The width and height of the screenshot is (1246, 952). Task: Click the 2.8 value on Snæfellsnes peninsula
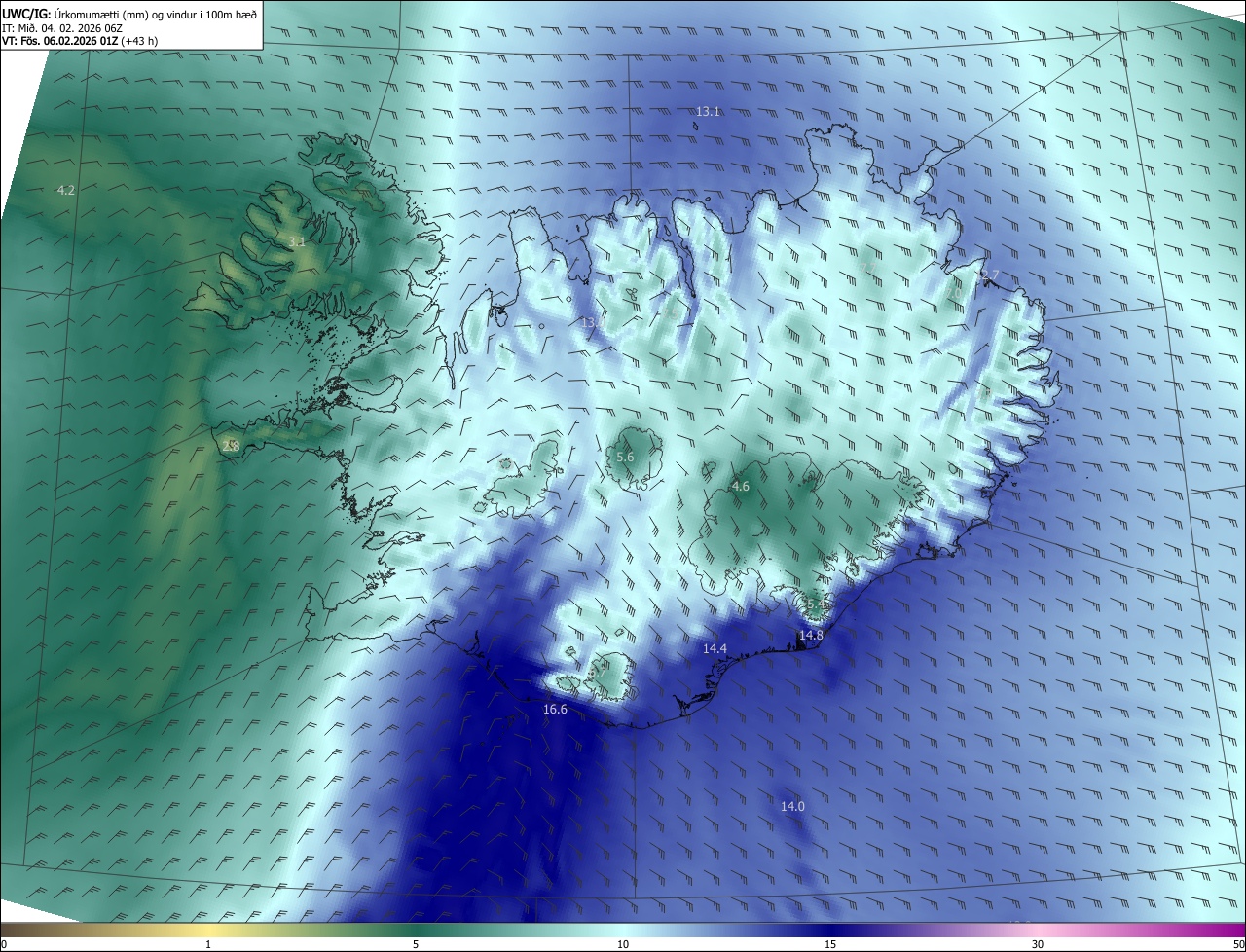tap(231, 447)
